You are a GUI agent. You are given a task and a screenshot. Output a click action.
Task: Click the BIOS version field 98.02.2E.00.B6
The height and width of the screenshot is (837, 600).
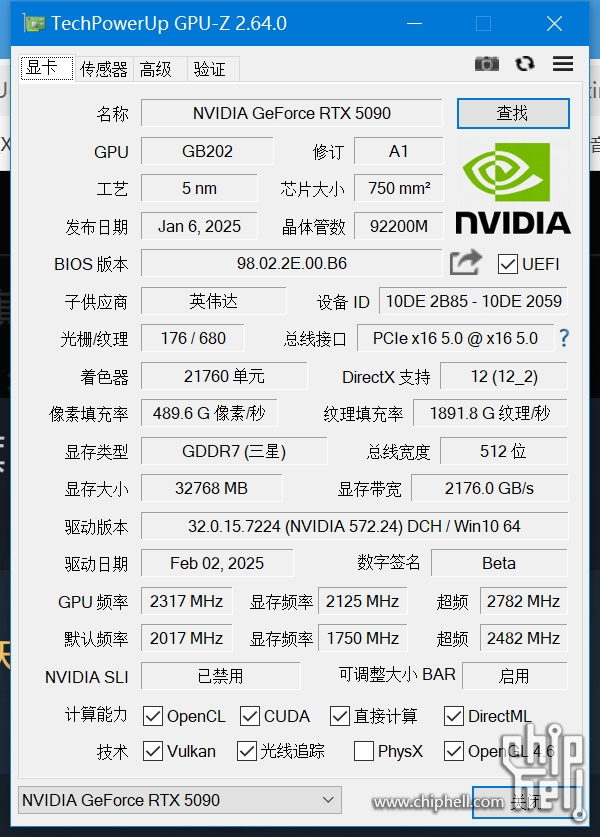point(291,263)
